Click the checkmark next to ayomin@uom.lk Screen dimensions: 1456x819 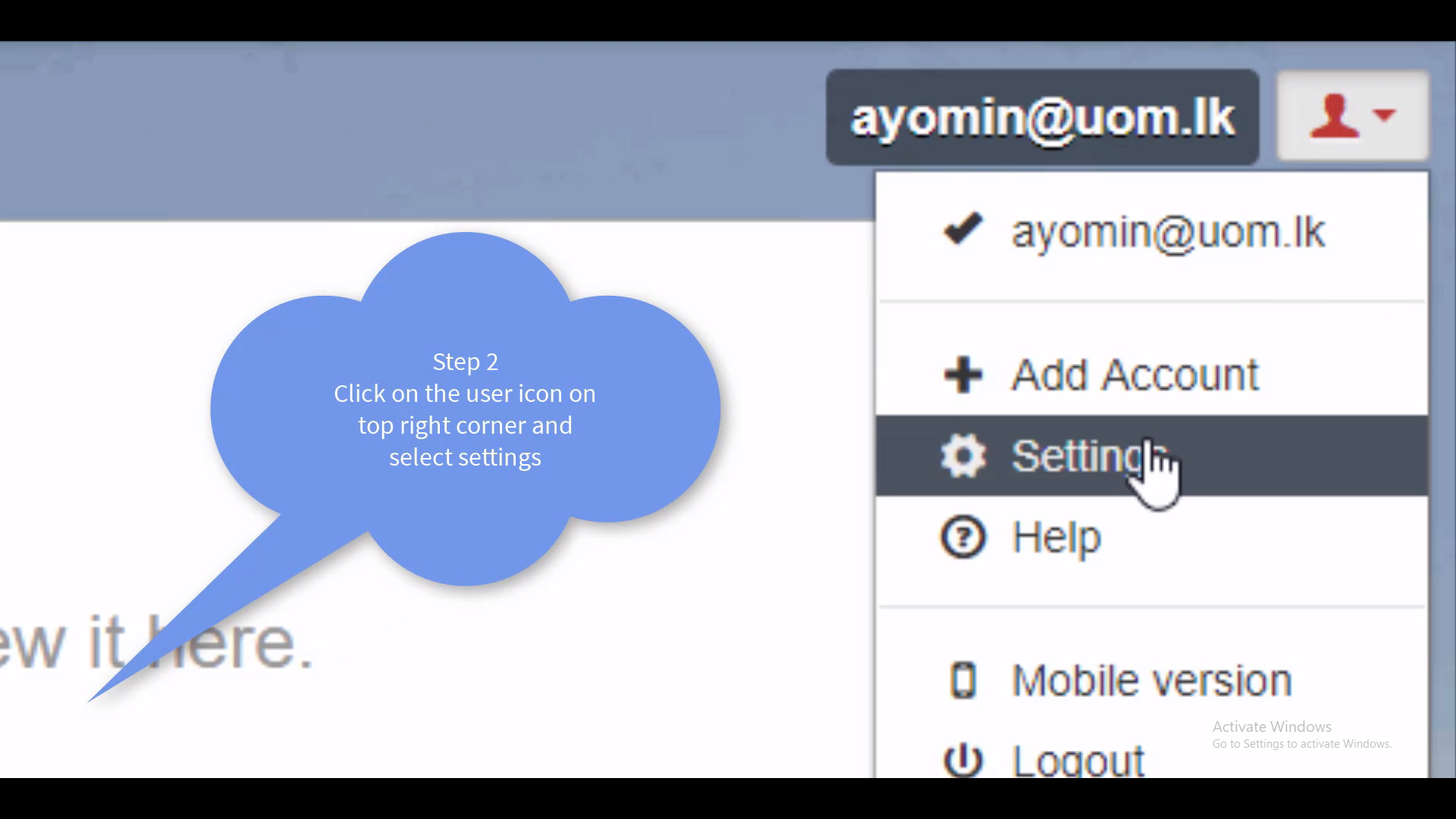(962, 229)
